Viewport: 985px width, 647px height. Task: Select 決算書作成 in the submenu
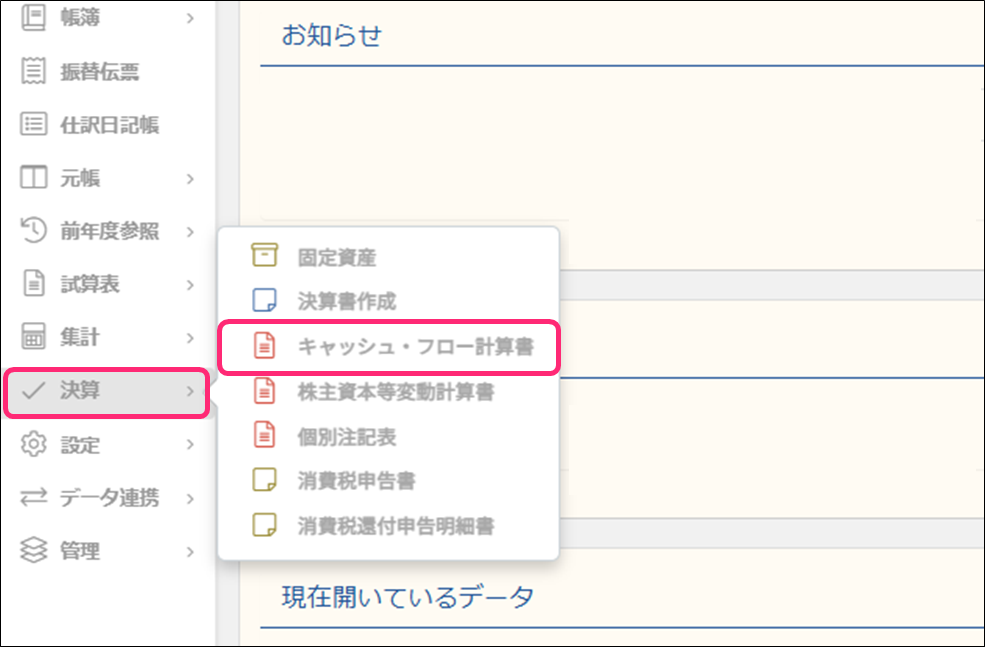click(x=347, y=301)
